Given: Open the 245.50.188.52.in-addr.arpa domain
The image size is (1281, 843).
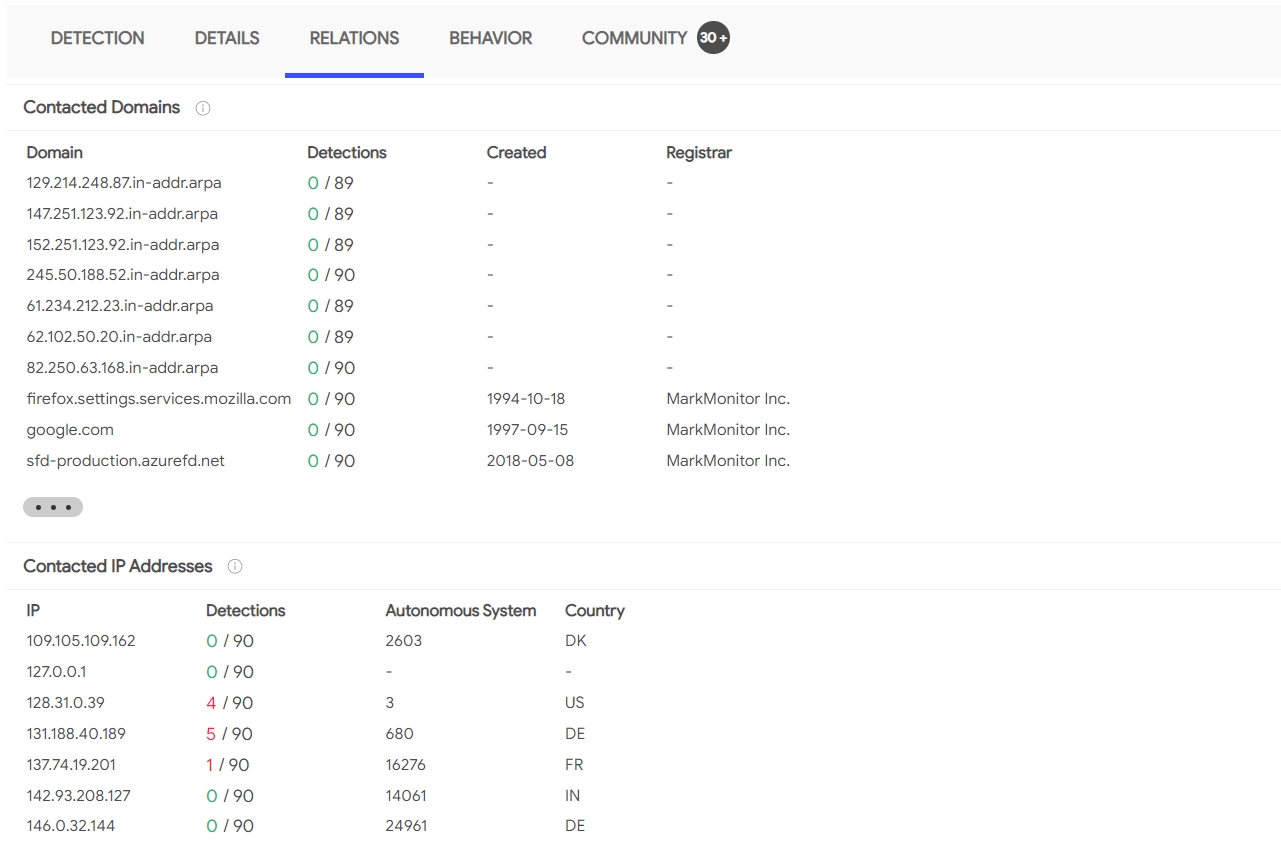Looking at the screenshot, I should (123, 275).
